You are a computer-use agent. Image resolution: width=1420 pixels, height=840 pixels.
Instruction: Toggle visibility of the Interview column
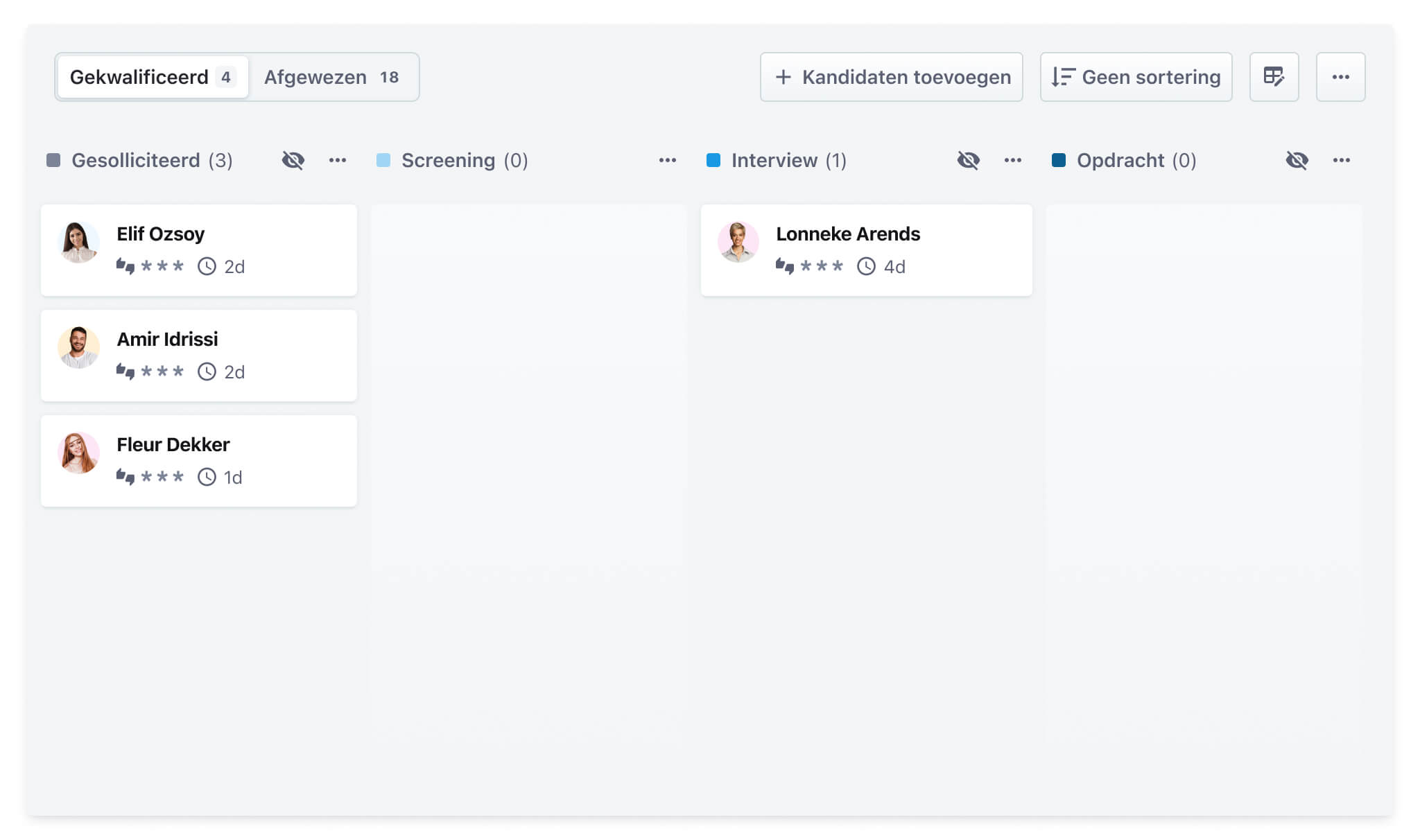tap(969, 160)
